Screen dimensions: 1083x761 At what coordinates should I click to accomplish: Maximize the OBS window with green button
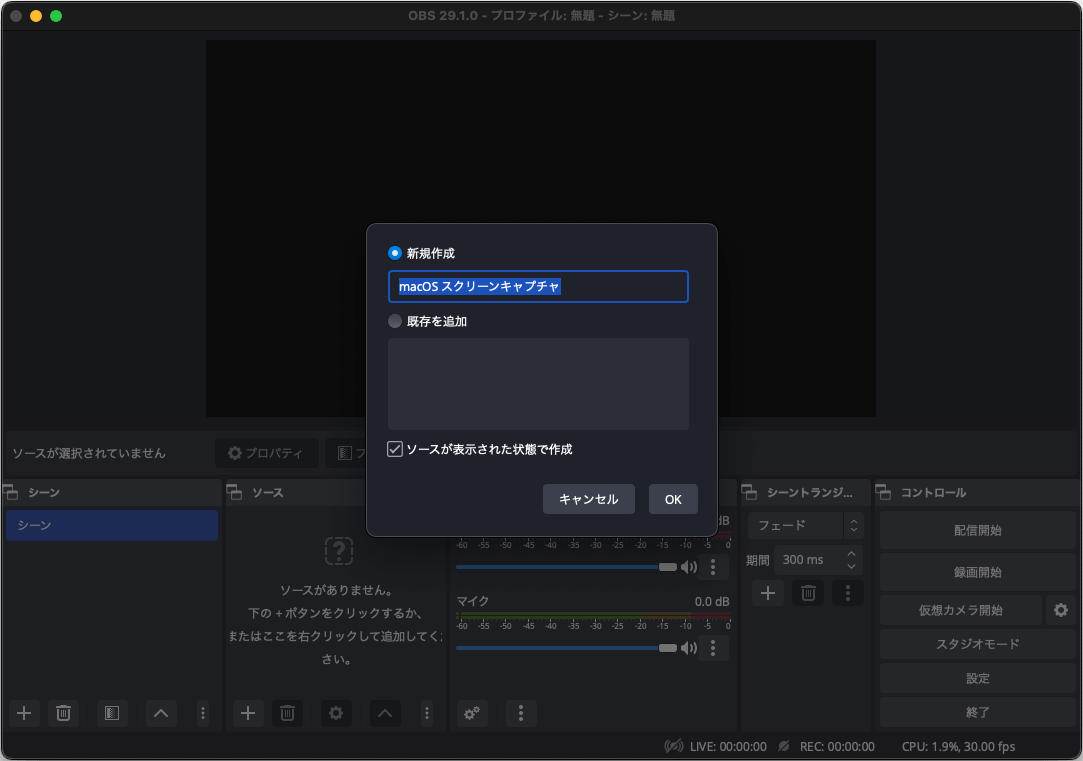click(x=56, y=16)
